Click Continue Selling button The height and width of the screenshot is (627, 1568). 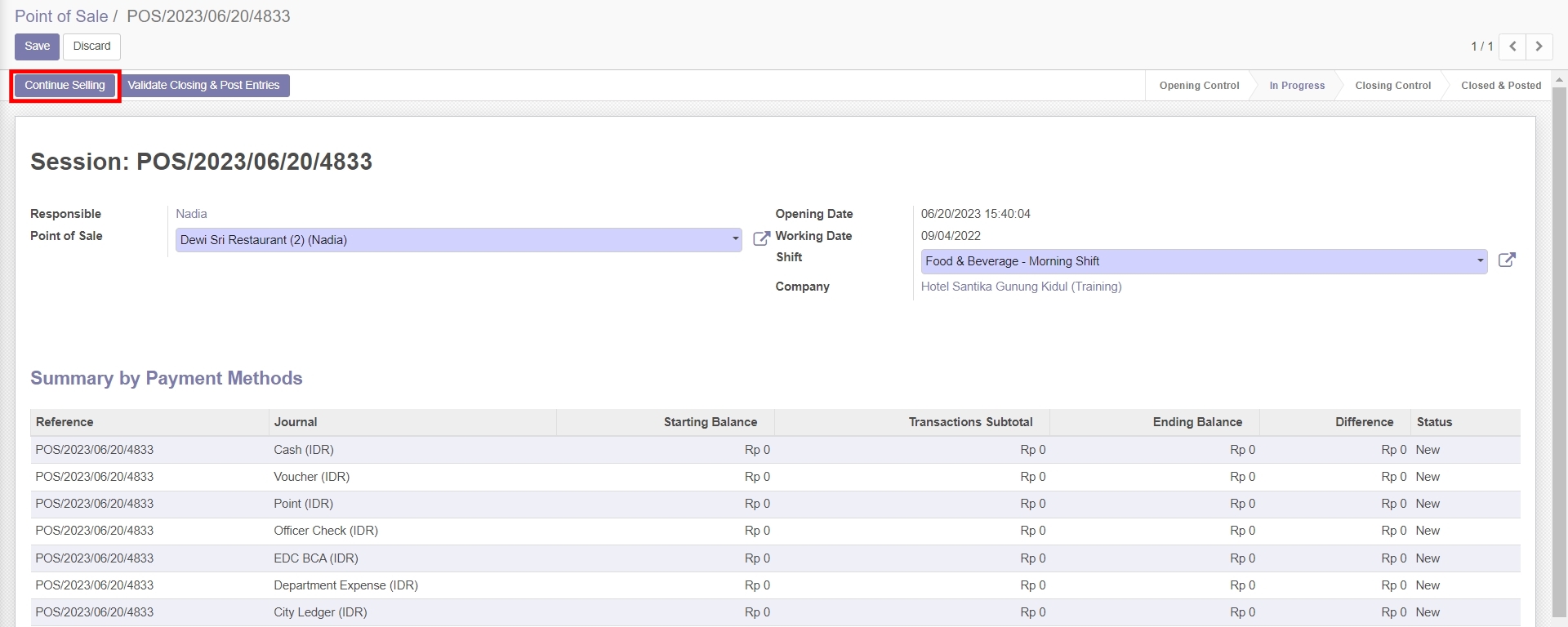click(x=65, y=86)
